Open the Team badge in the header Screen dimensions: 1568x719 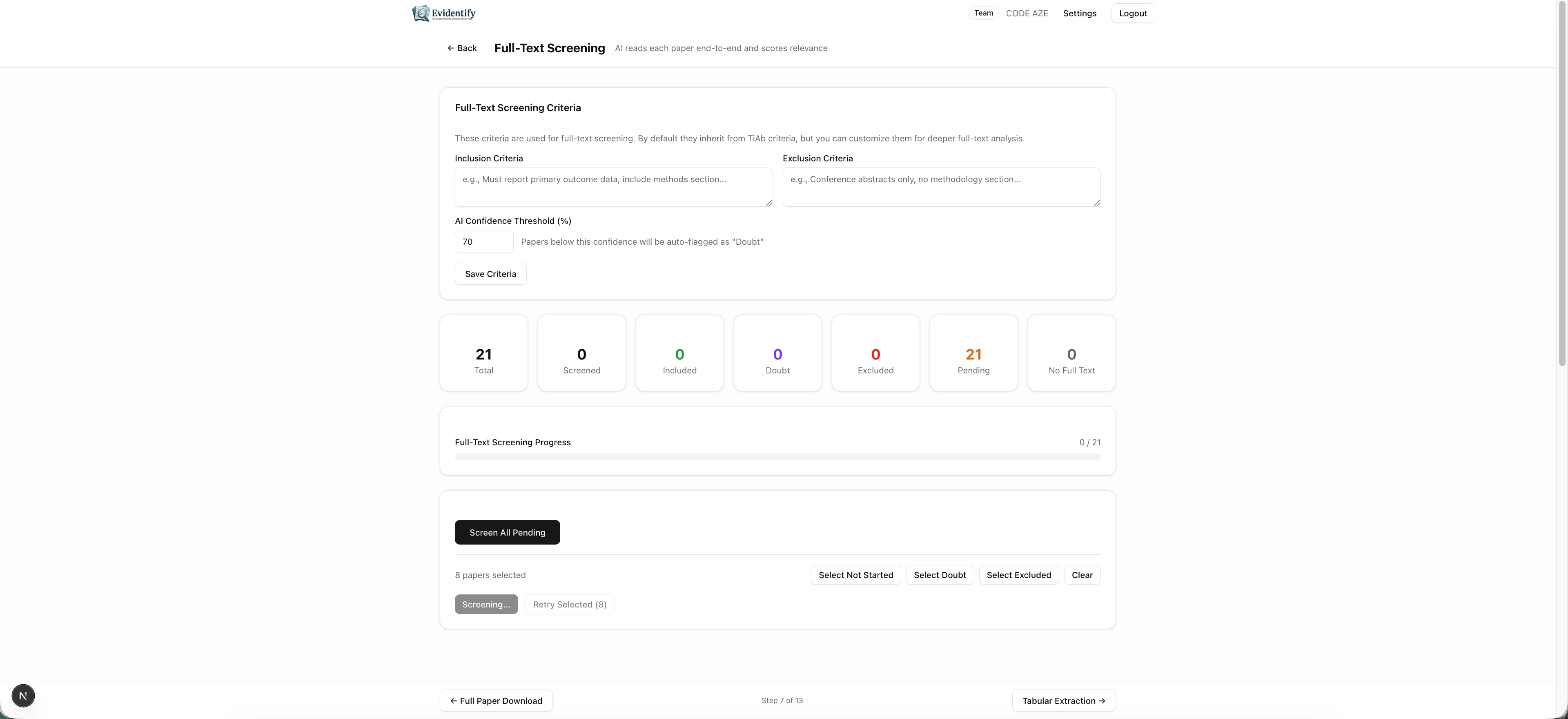click(x=982, y=13)
